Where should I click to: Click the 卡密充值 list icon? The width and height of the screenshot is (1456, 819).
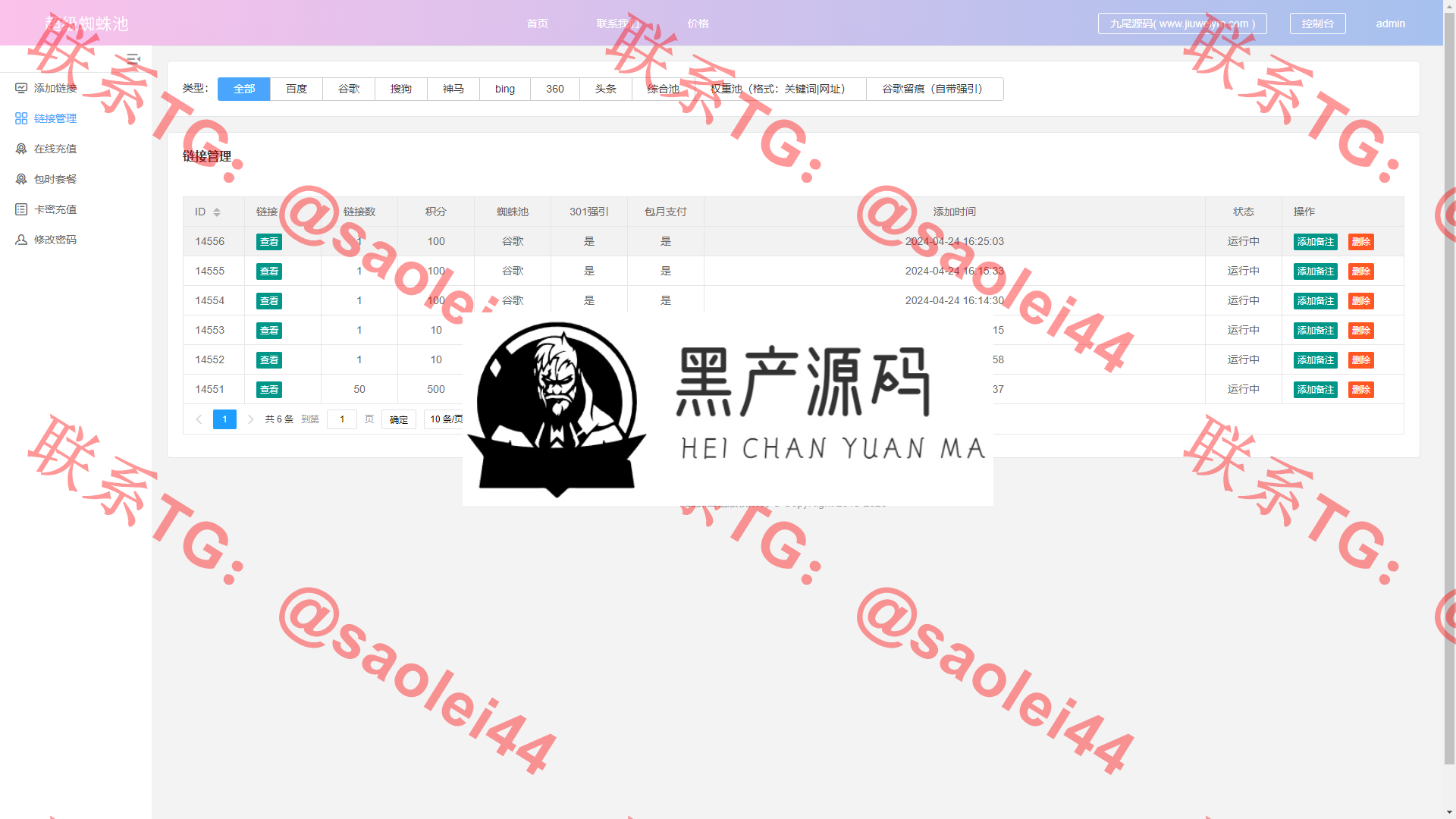click(x=21, y=209)
